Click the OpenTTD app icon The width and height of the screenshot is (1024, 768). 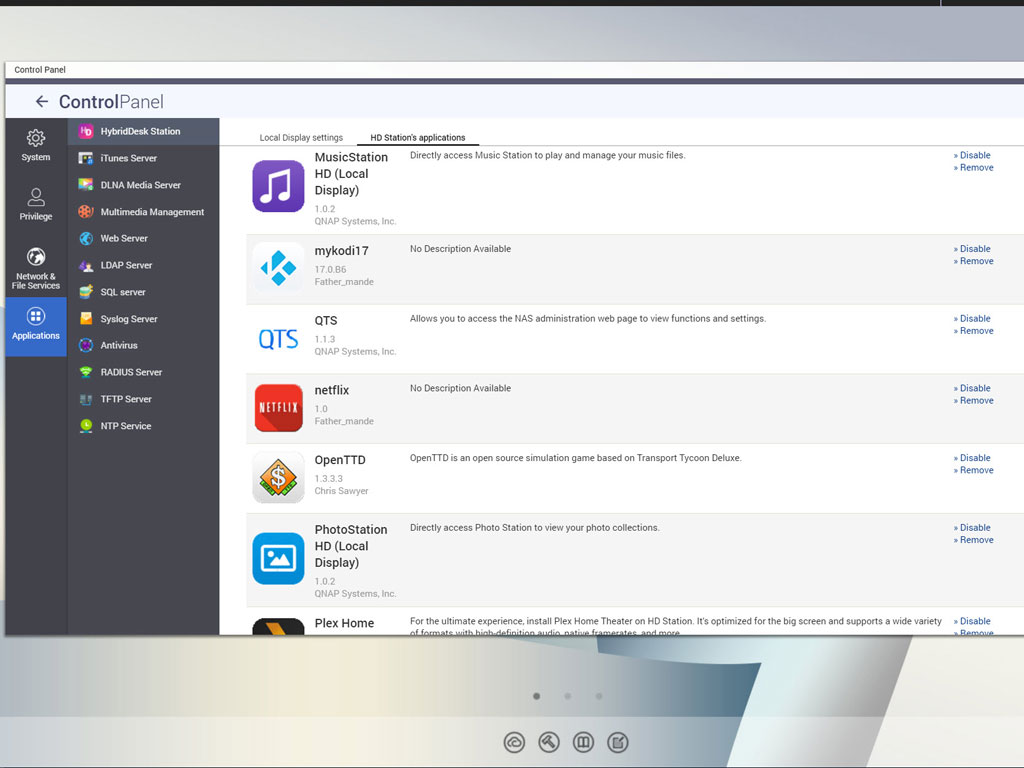pyautogui.click(x=278, y=477)
